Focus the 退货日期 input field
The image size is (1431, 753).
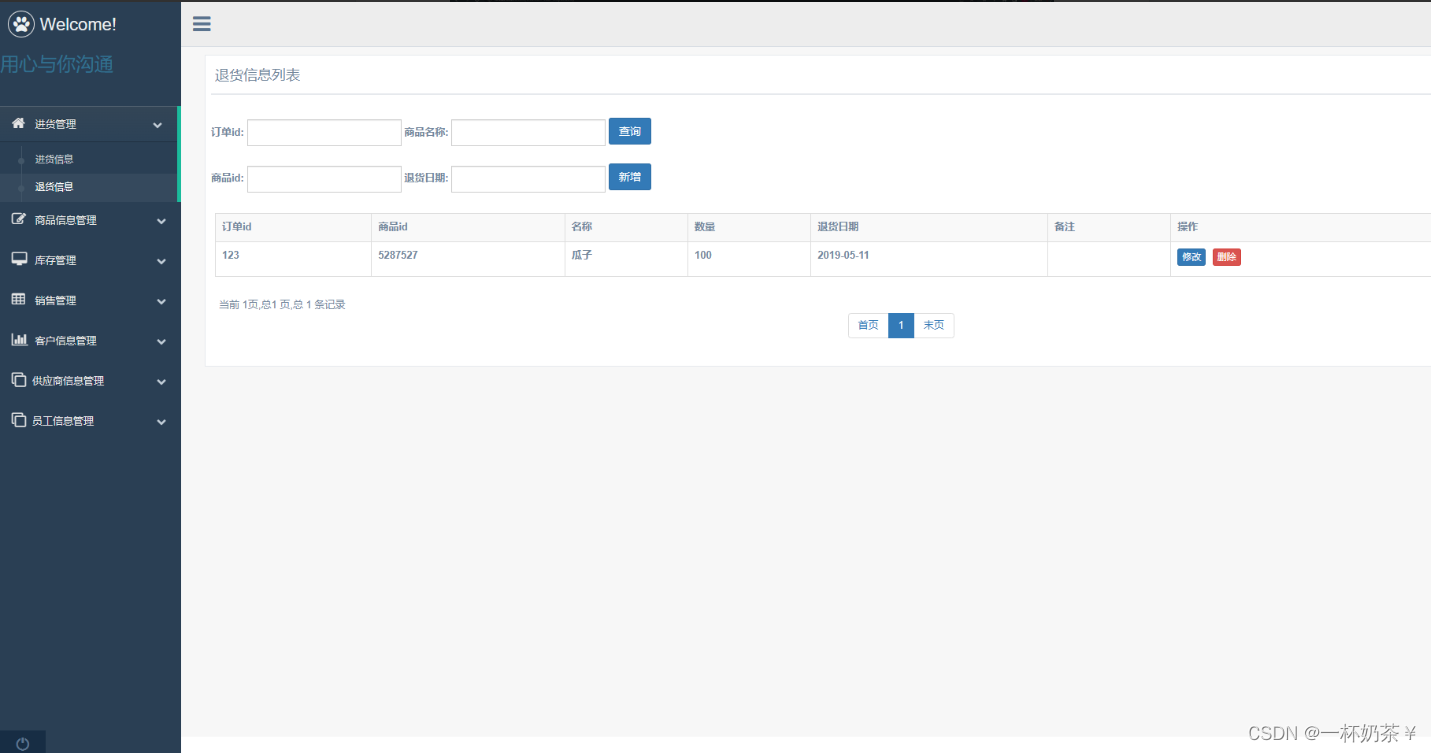click(528, 179)
